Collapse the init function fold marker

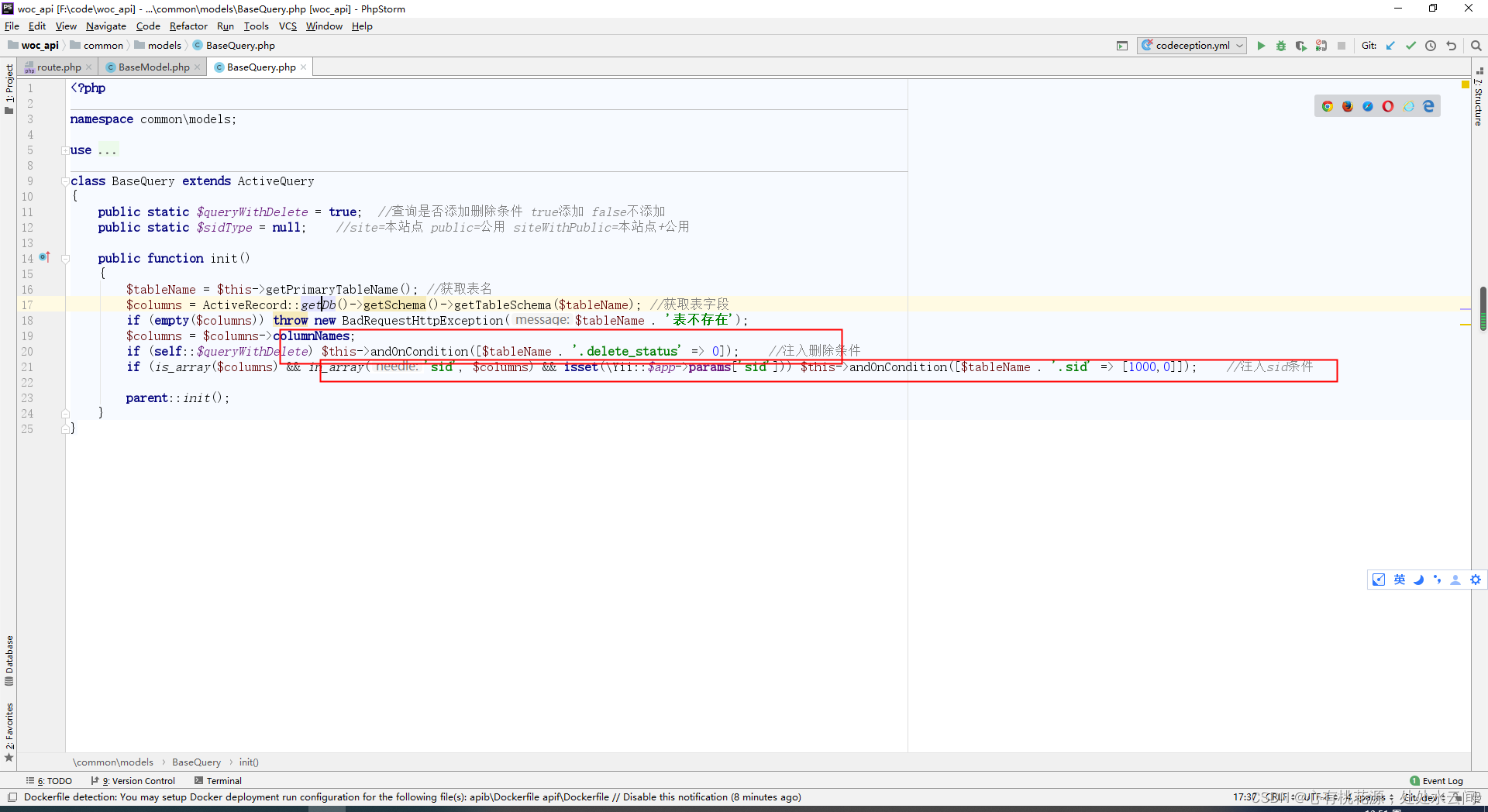65,259
